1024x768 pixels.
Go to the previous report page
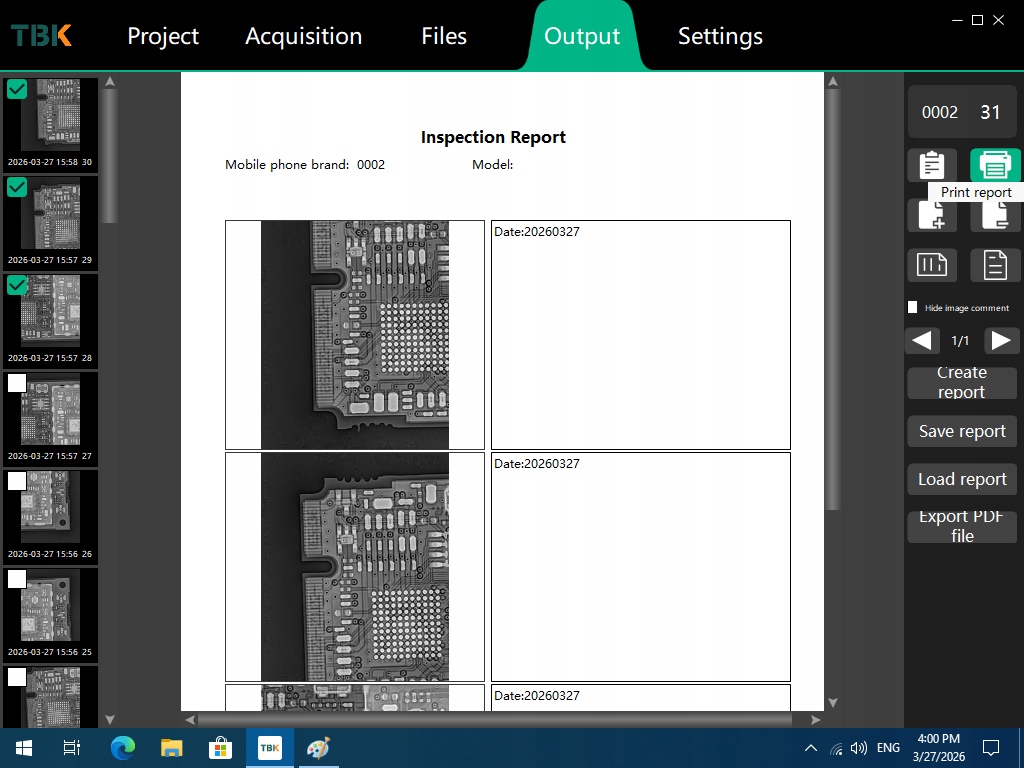[923, 341]
